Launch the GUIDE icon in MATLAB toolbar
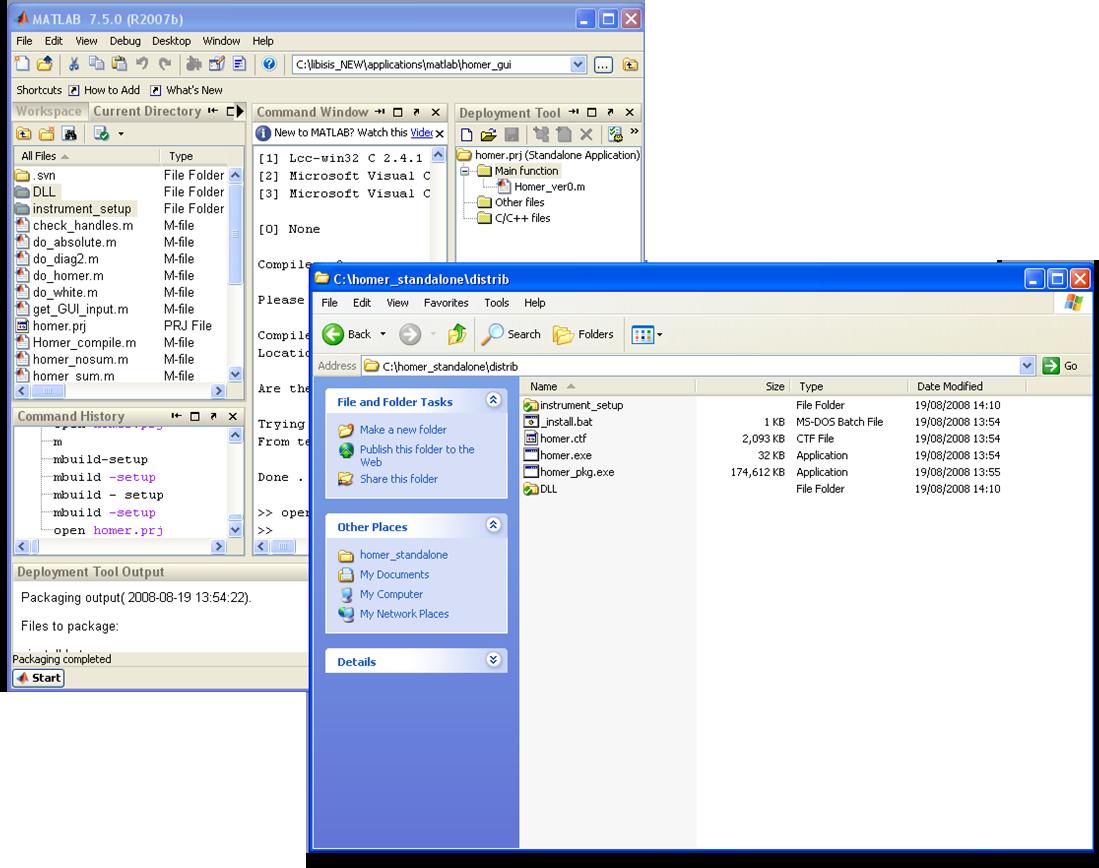 tap(217, 64)
